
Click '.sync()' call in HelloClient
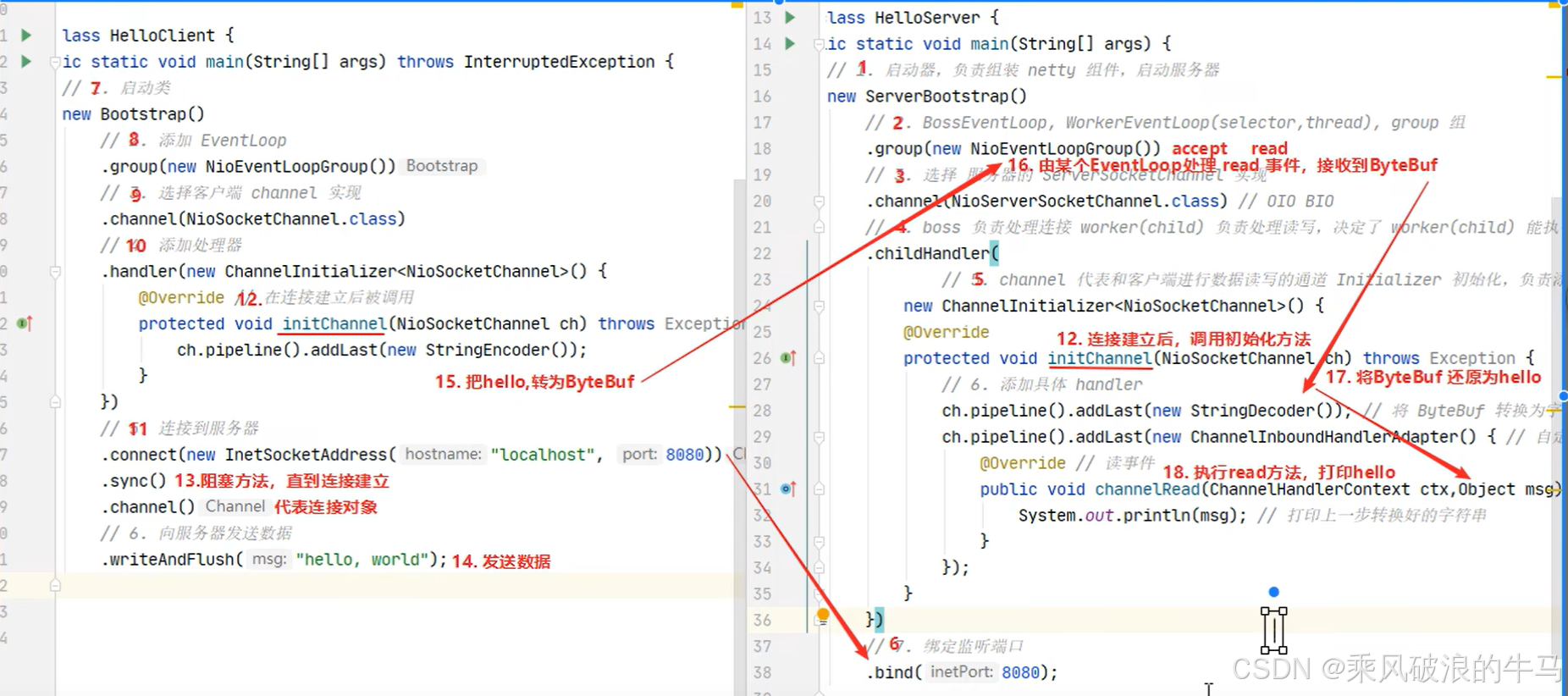[134, 481]
